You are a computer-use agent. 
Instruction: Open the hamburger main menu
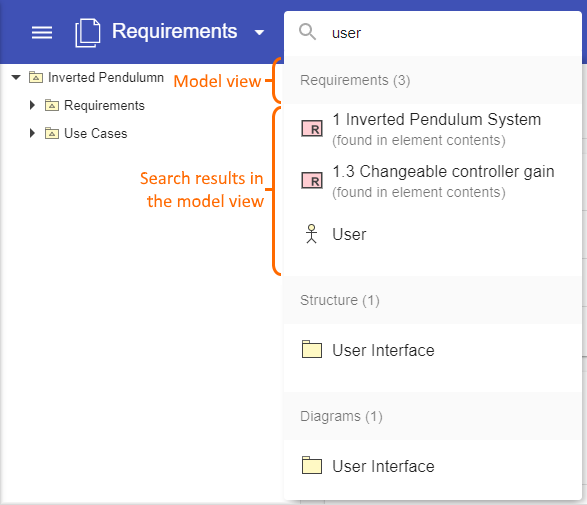42,33
